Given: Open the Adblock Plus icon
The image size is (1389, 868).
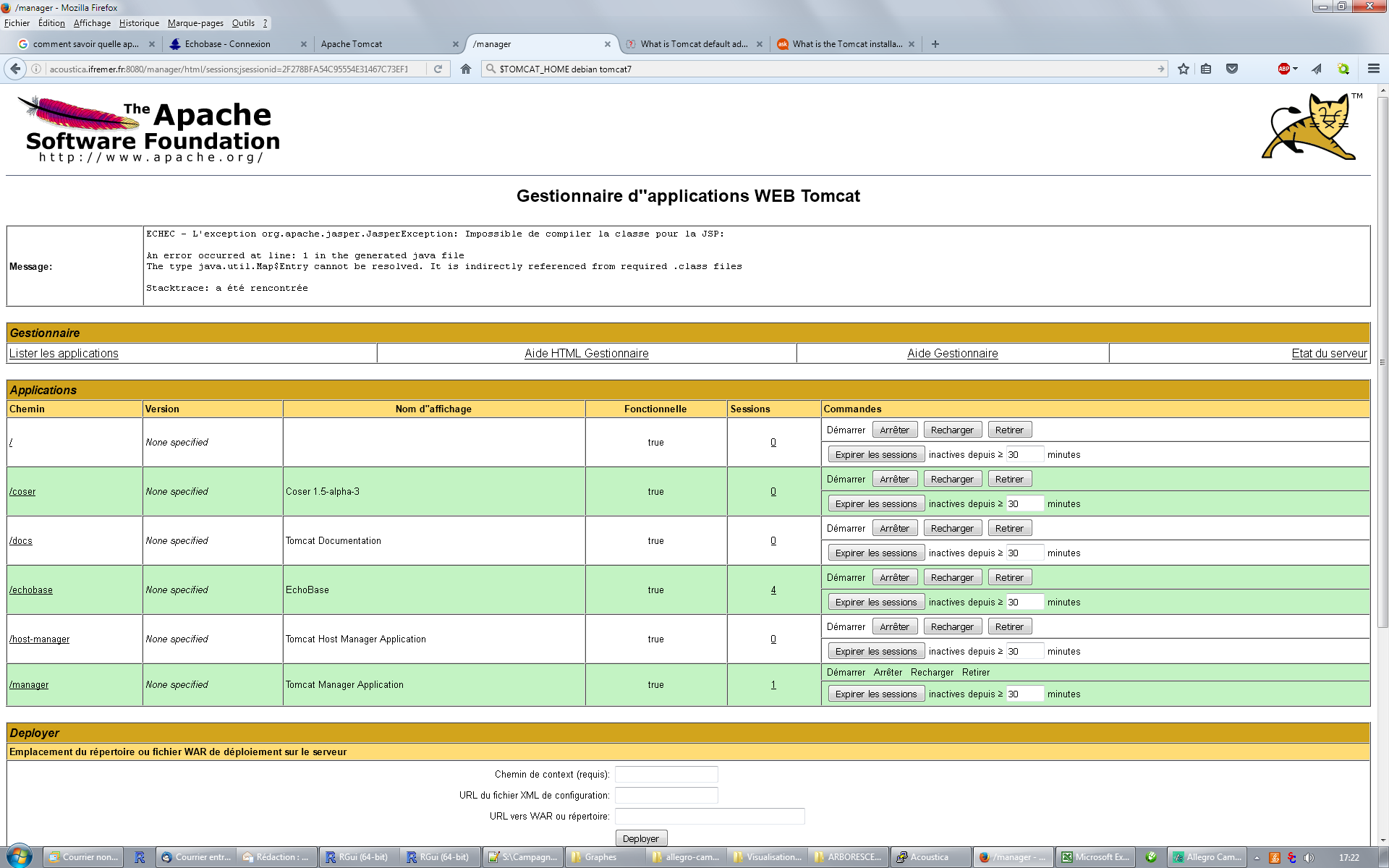Looking at the screenshot, I should click(1283, 69).
